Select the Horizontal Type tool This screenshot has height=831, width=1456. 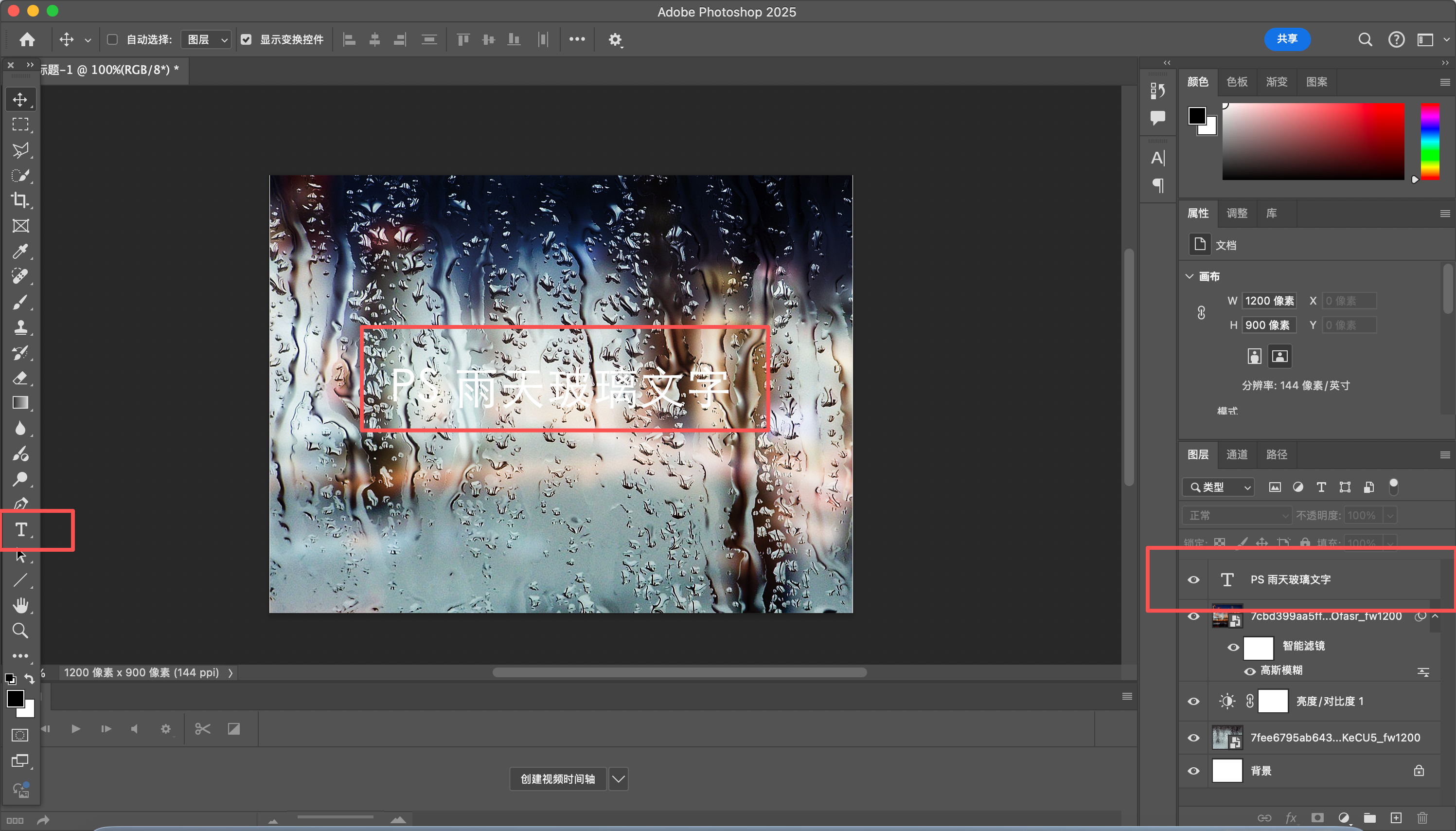(x=20, y=530)
